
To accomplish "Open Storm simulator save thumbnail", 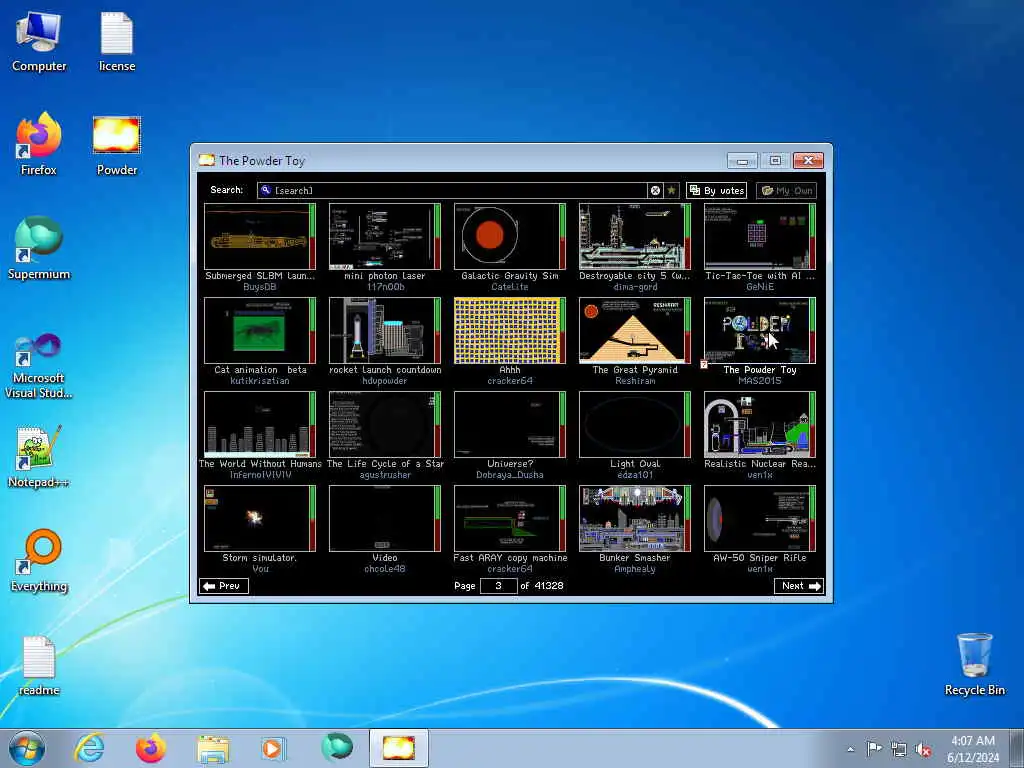I will click(260, 519).
